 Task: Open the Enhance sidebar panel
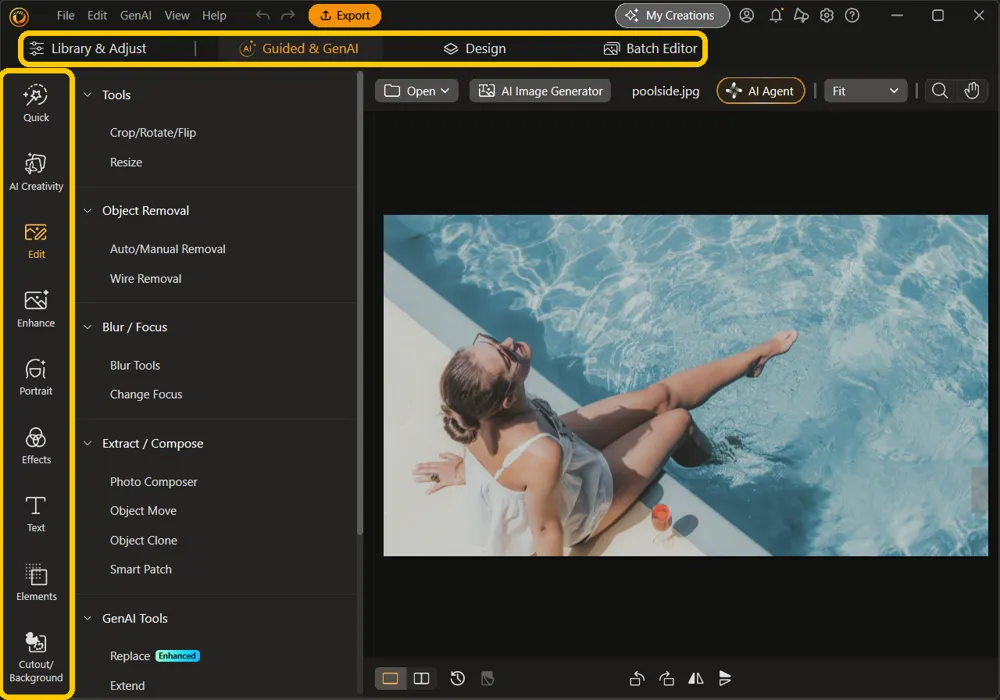pos(36,309)
